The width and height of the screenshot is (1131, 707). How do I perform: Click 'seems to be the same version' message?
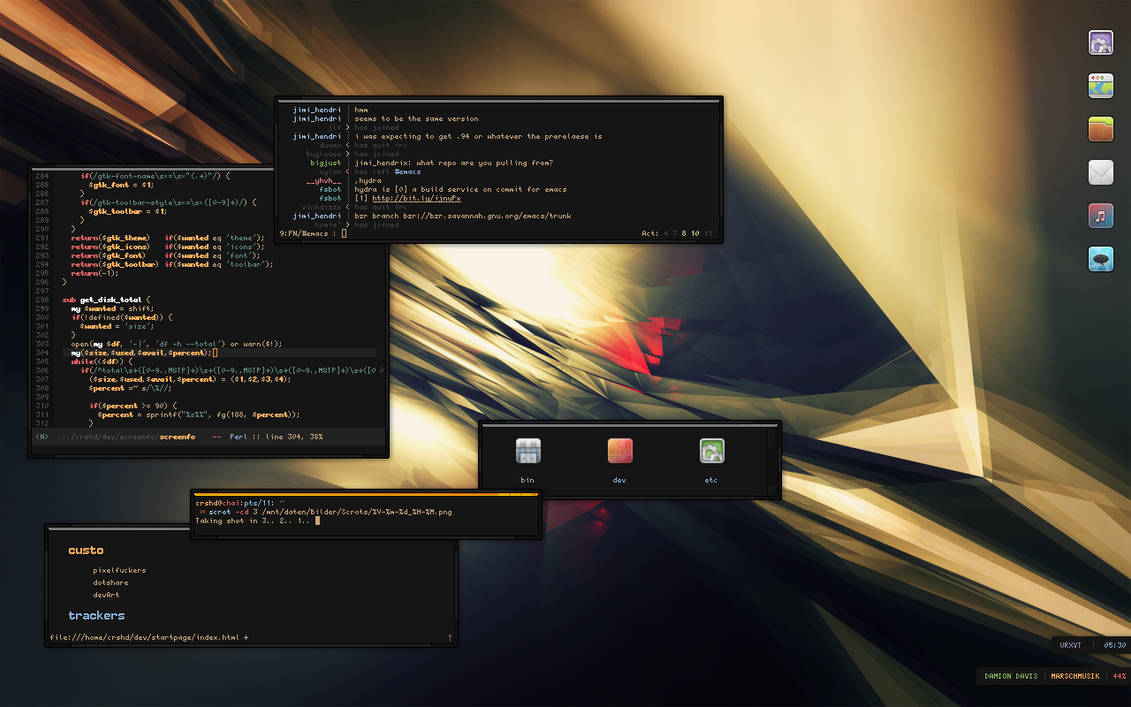pos(416,118)
